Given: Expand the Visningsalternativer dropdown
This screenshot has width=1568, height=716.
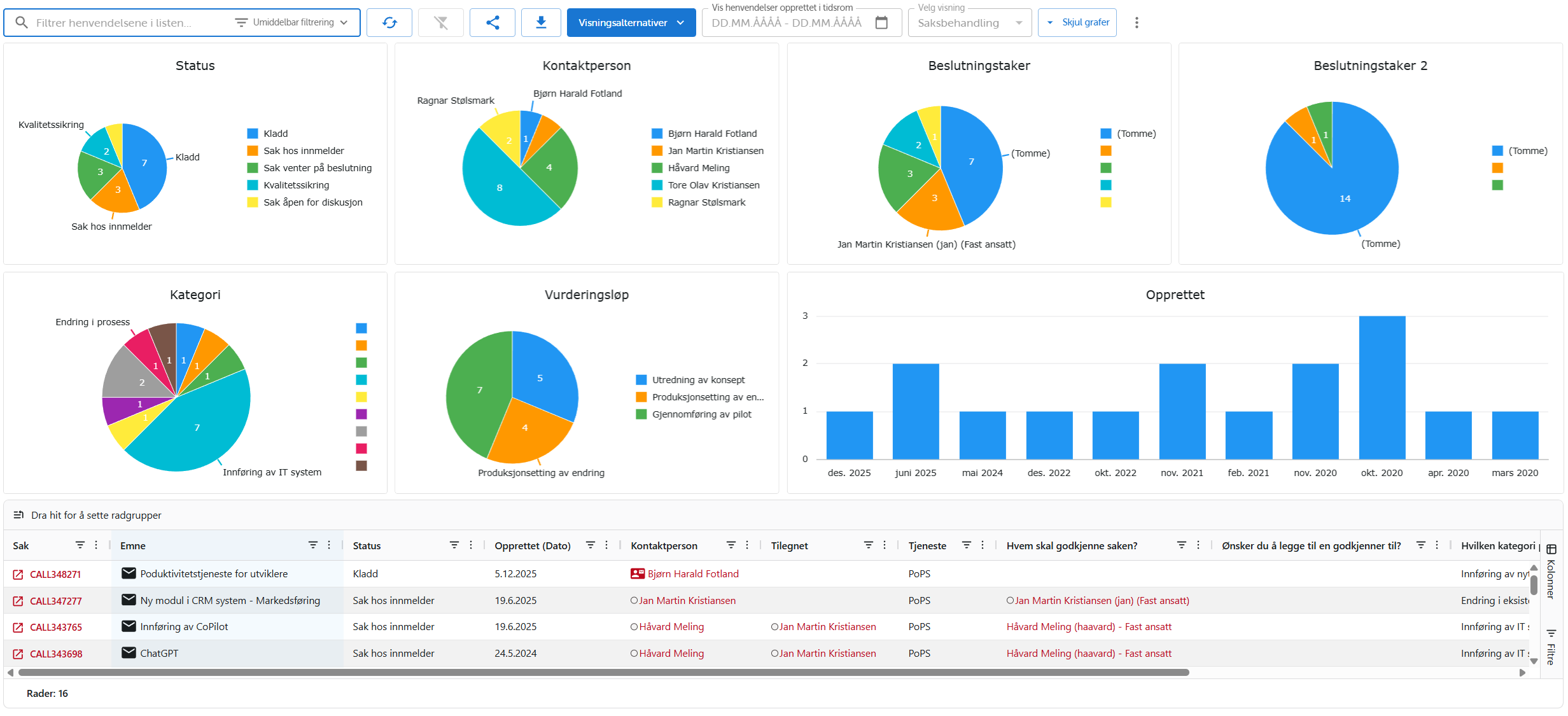Looking at the screenshot, I should tap(631, 23).
